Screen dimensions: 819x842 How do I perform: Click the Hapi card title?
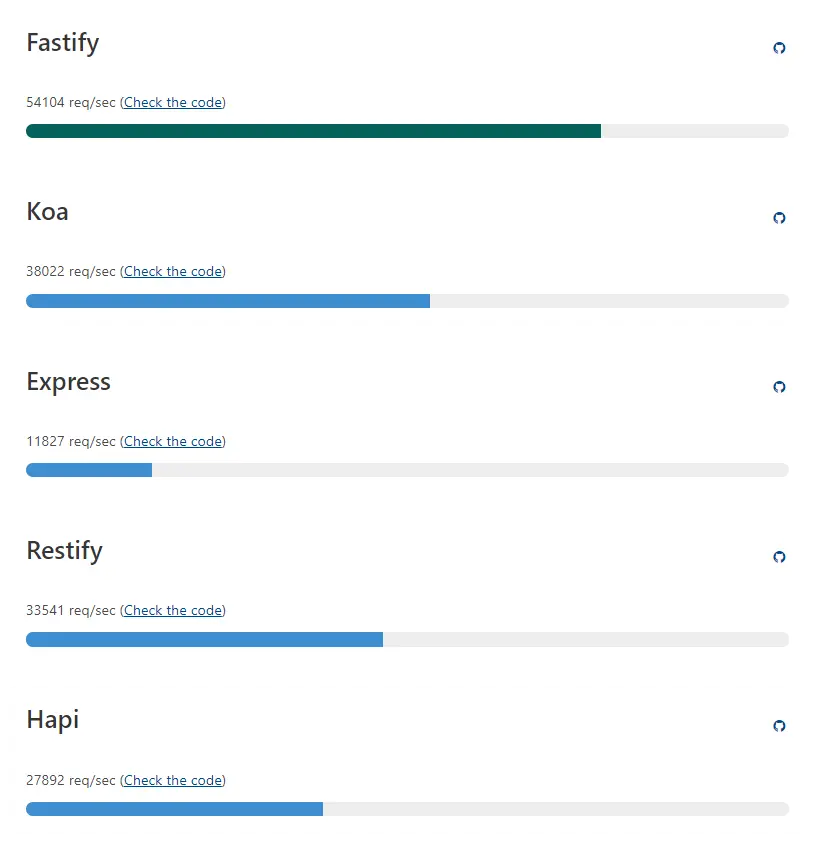coord(53,720)
